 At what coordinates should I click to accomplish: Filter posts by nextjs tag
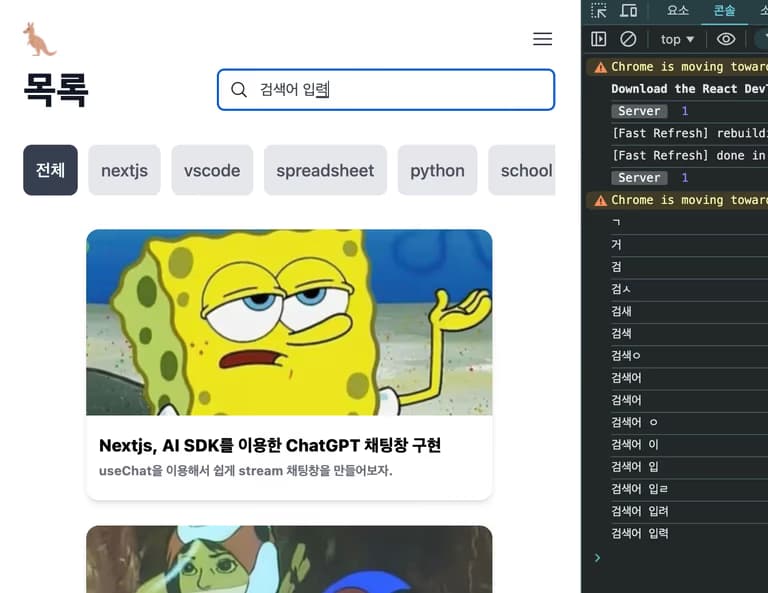point(124,170)
